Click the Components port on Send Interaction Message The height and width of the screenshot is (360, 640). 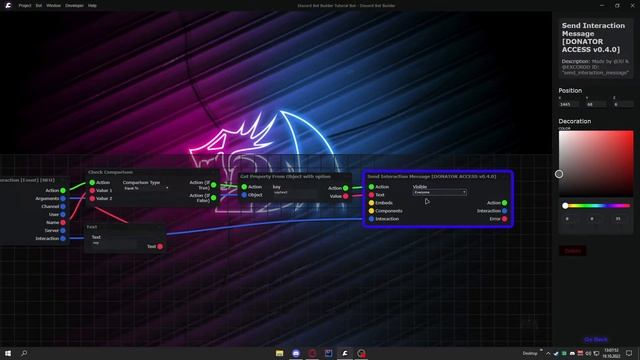point(371,211)
